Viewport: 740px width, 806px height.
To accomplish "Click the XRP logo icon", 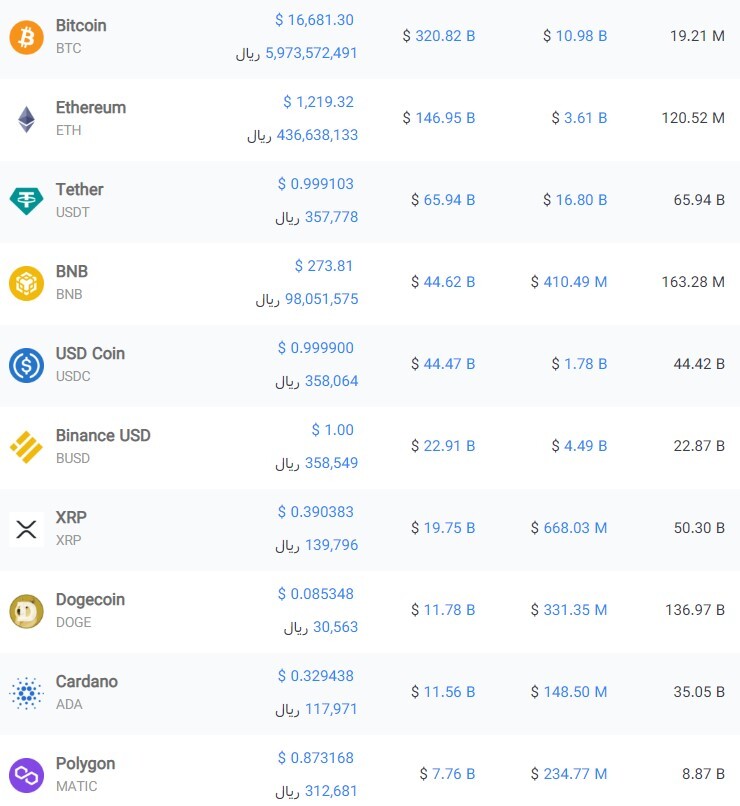I will (26, 529).
